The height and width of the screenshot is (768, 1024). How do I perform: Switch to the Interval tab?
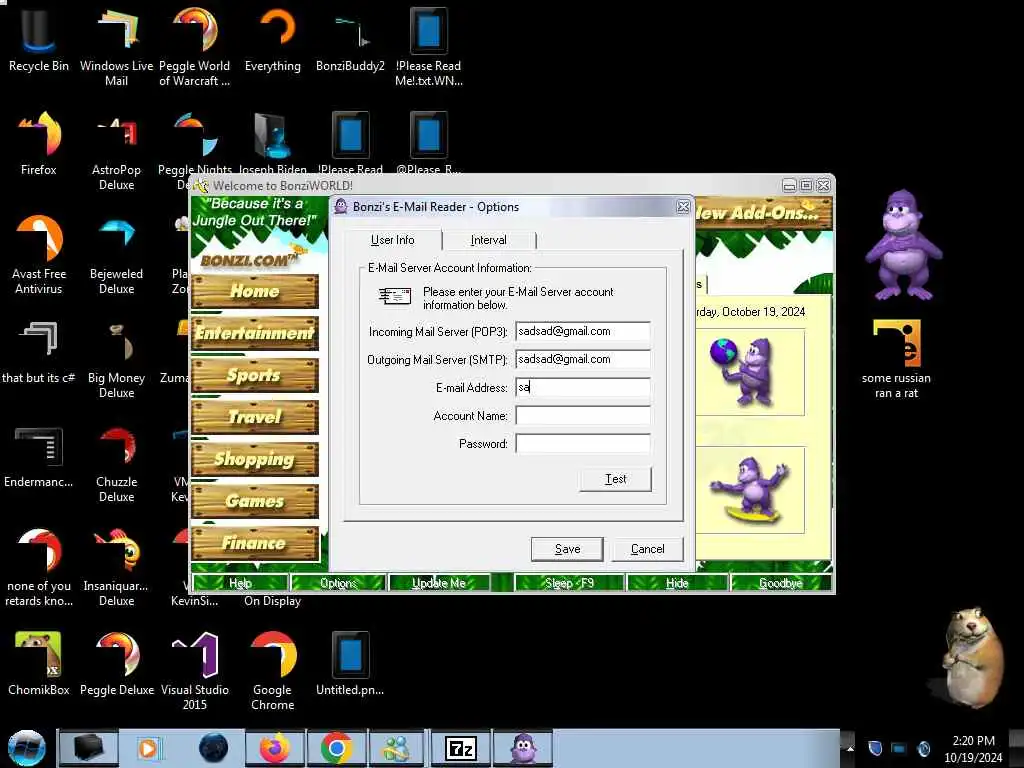[x=488, y=240]
